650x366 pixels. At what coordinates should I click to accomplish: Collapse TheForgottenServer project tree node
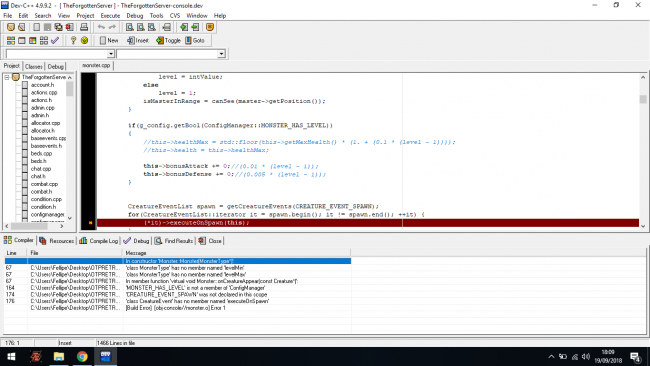click(7, 78)
